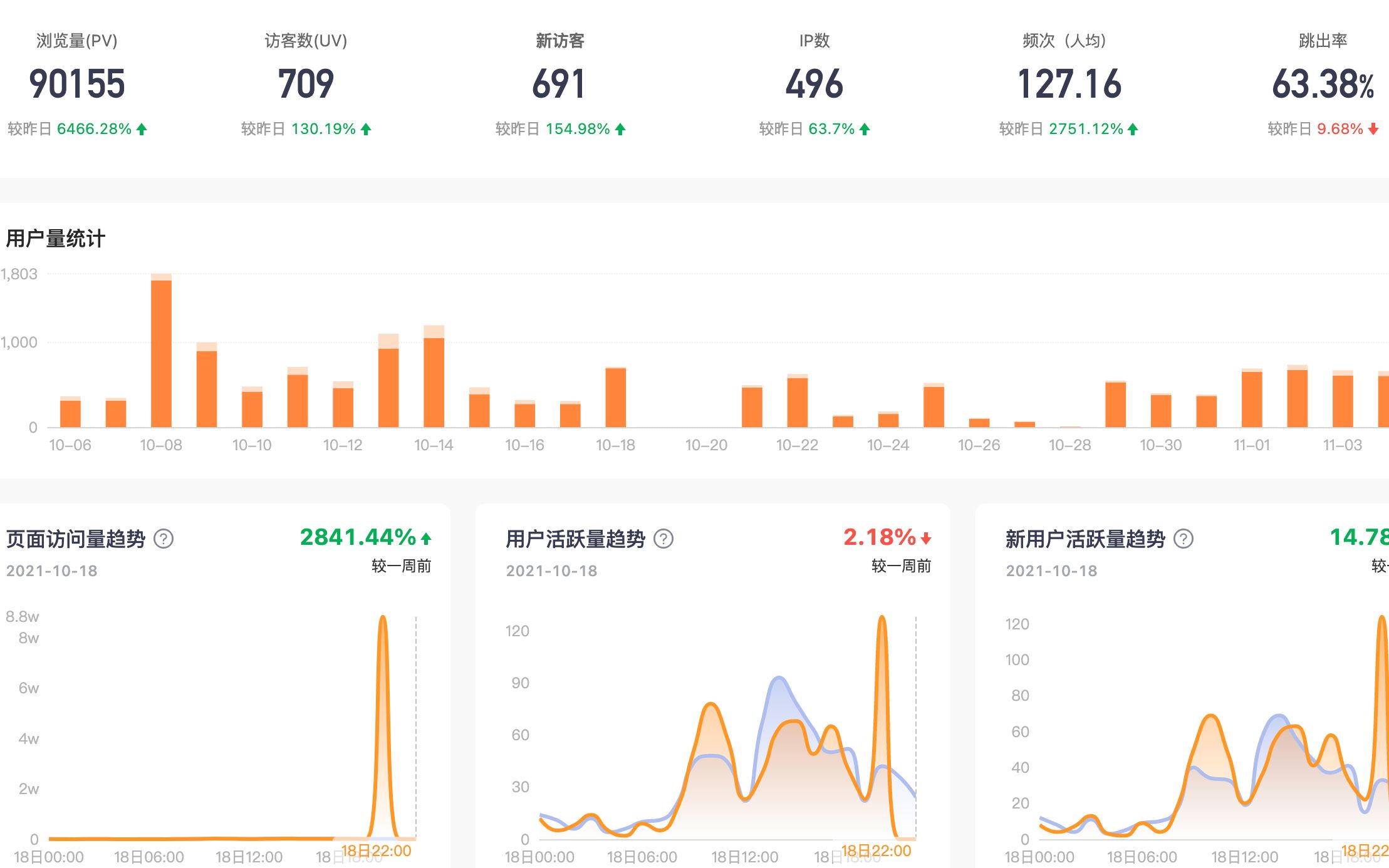The width and height of the screenshot is (1389, 868).
Task: Click the 1,803 y-axis label
Action: click(19, 274)
